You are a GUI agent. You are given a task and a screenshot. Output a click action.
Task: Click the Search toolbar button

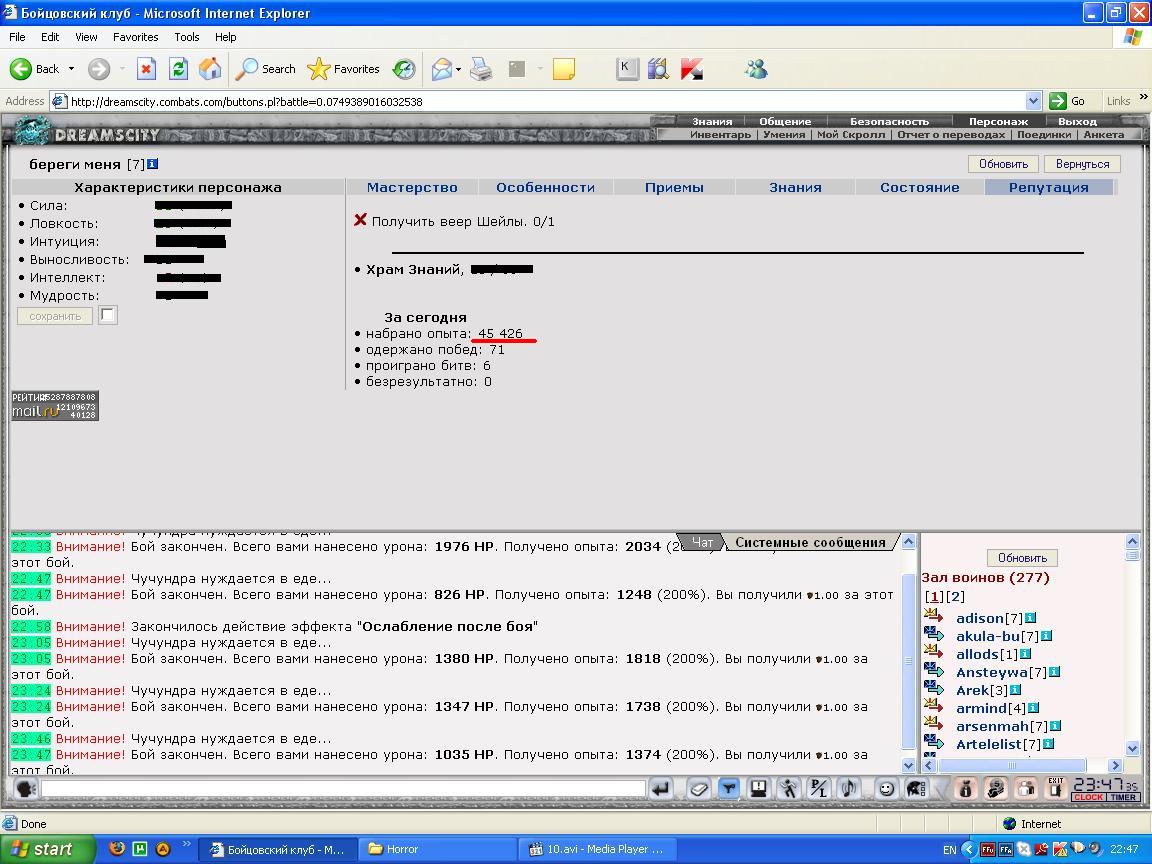[x=265, y=69]
